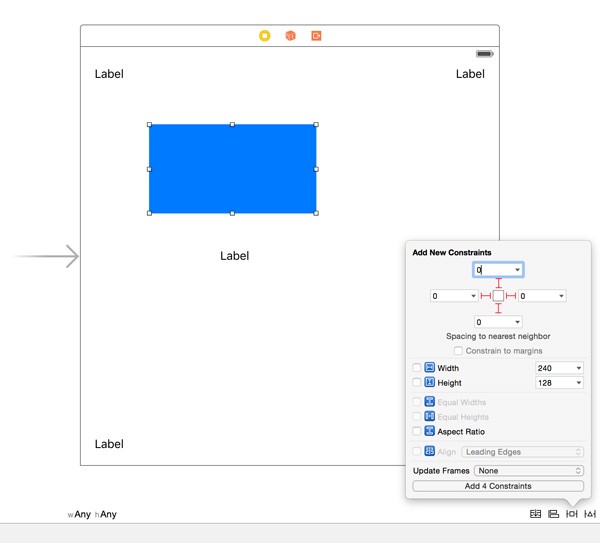This screenshot has height=543, width=600.
Task: Select the blue view rectangle
Action: (x=233, y=169)
